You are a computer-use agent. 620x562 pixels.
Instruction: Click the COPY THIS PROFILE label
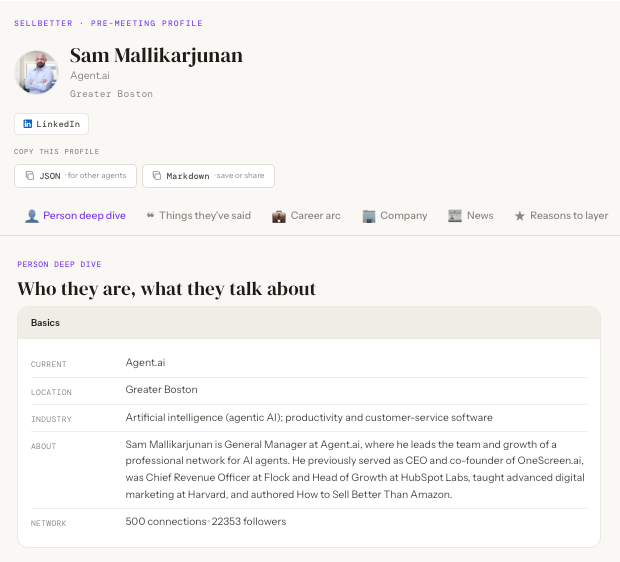57,151
